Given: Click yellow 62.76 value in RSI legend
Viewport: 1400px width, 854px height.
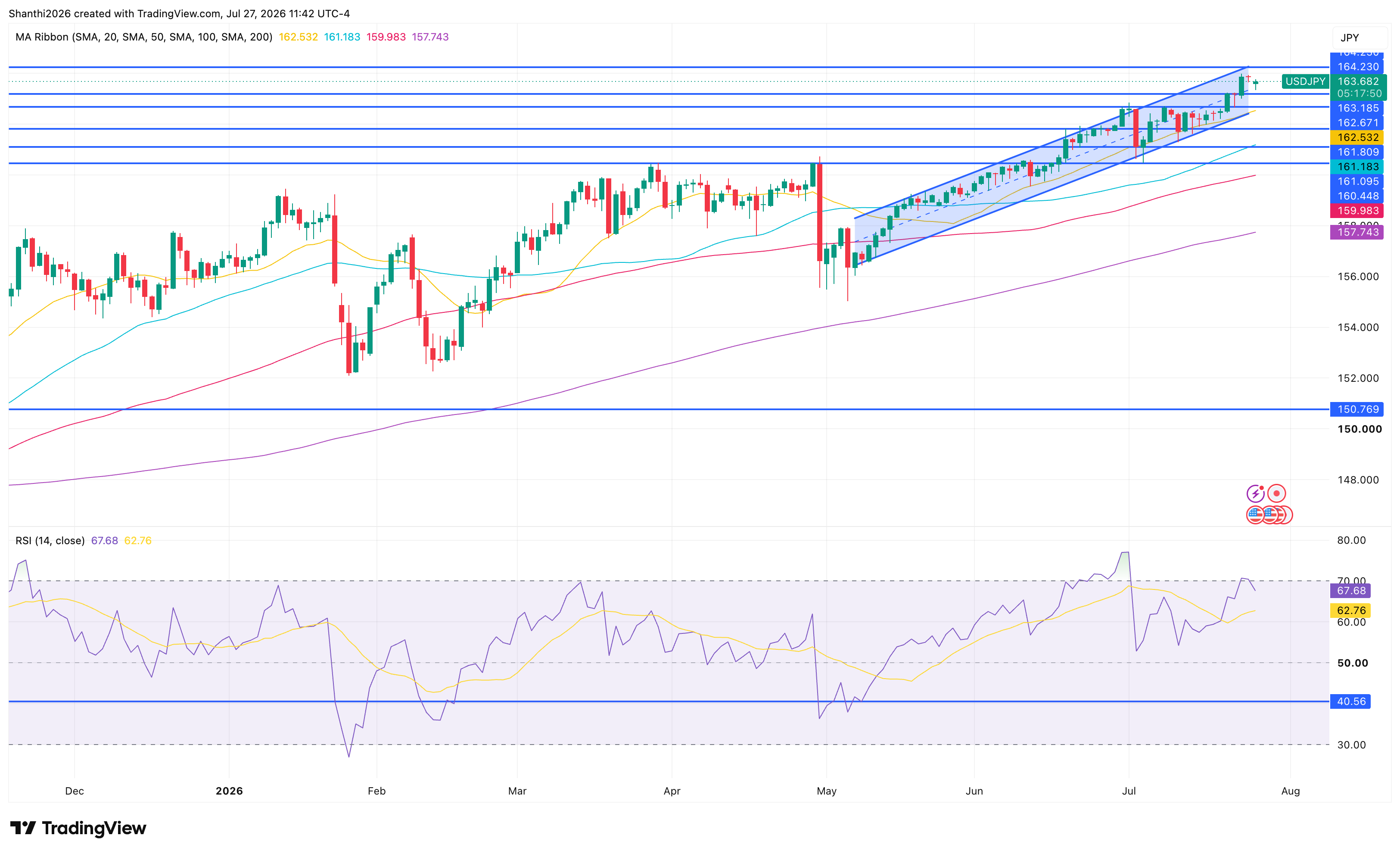Looking at the screenshot, I should [x=138, y=540].
